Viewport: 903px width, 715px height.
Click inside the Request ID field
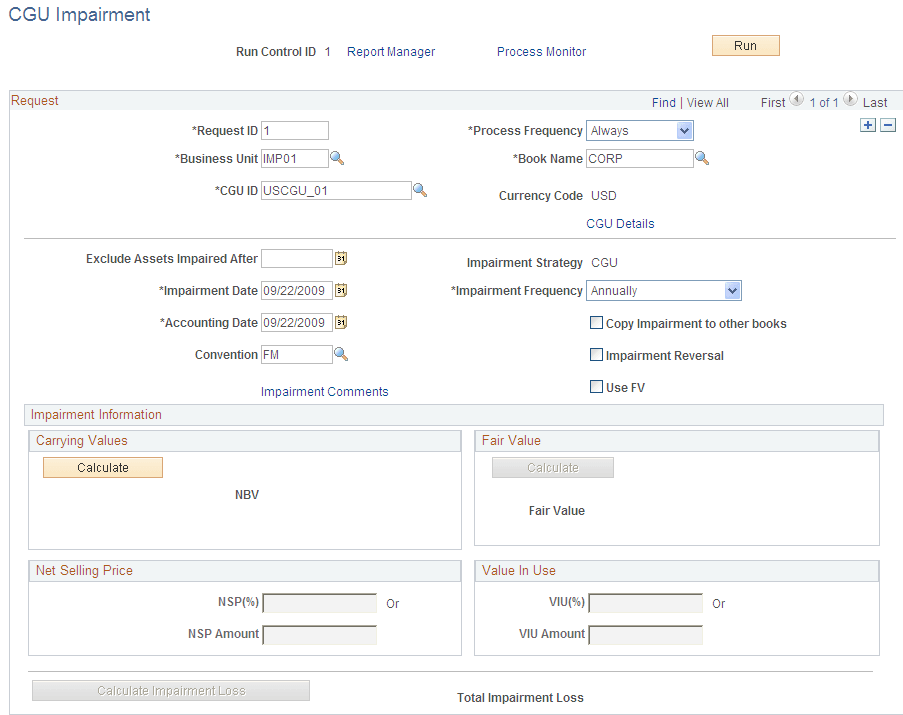294,130
